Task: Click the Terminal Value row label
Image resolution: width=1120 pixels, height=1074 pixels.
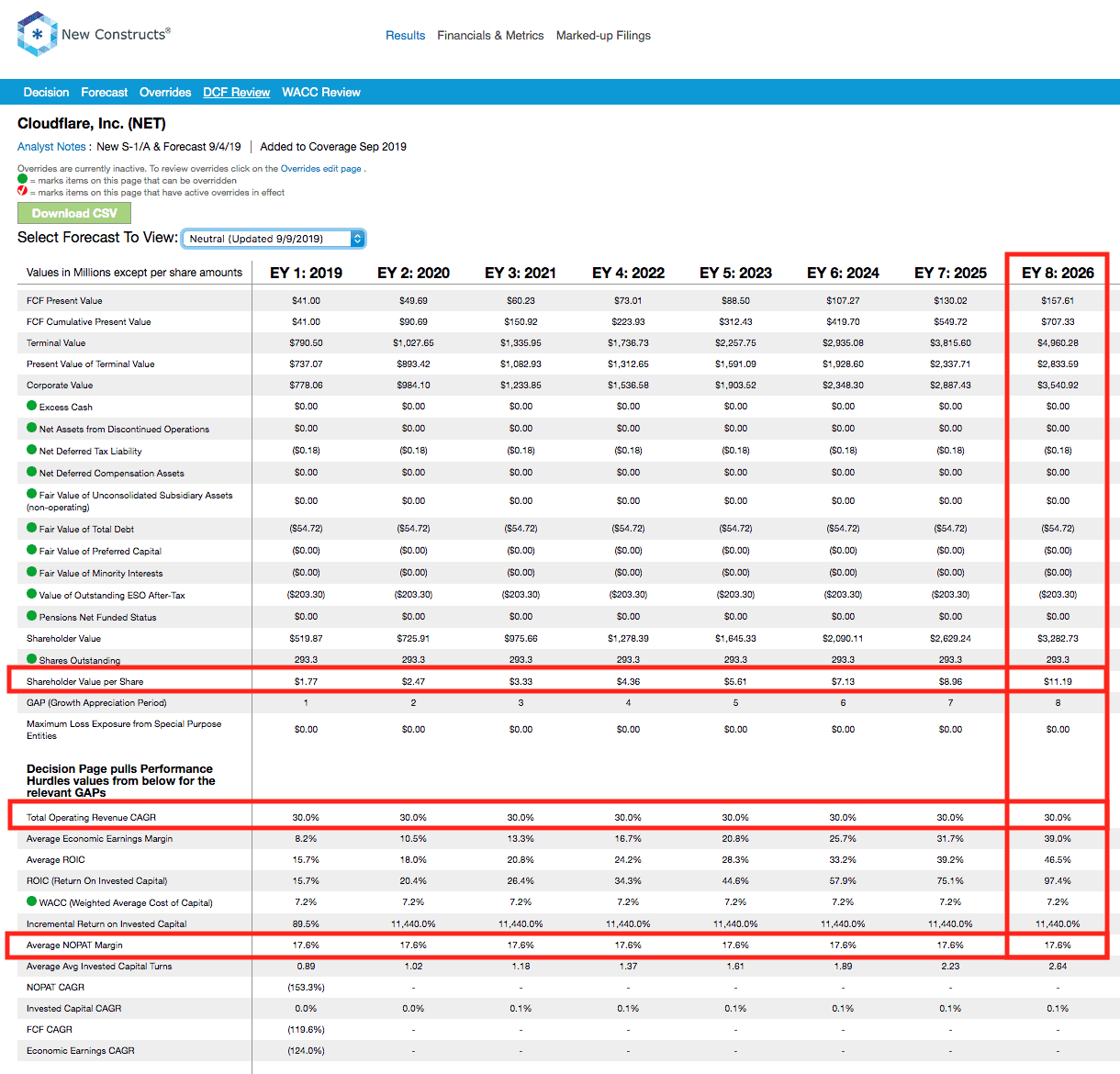Action: point(56,343)
